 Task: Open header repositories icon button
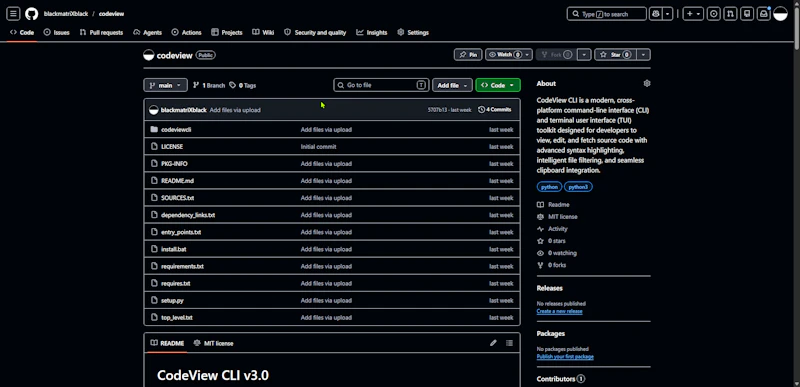tap(747, 14)
